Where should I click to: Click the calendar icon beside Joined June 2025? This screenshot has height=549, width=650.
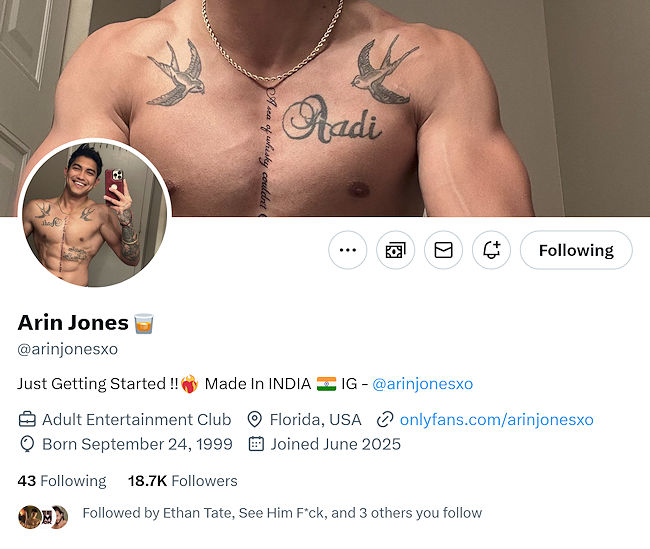pos(255,444)
